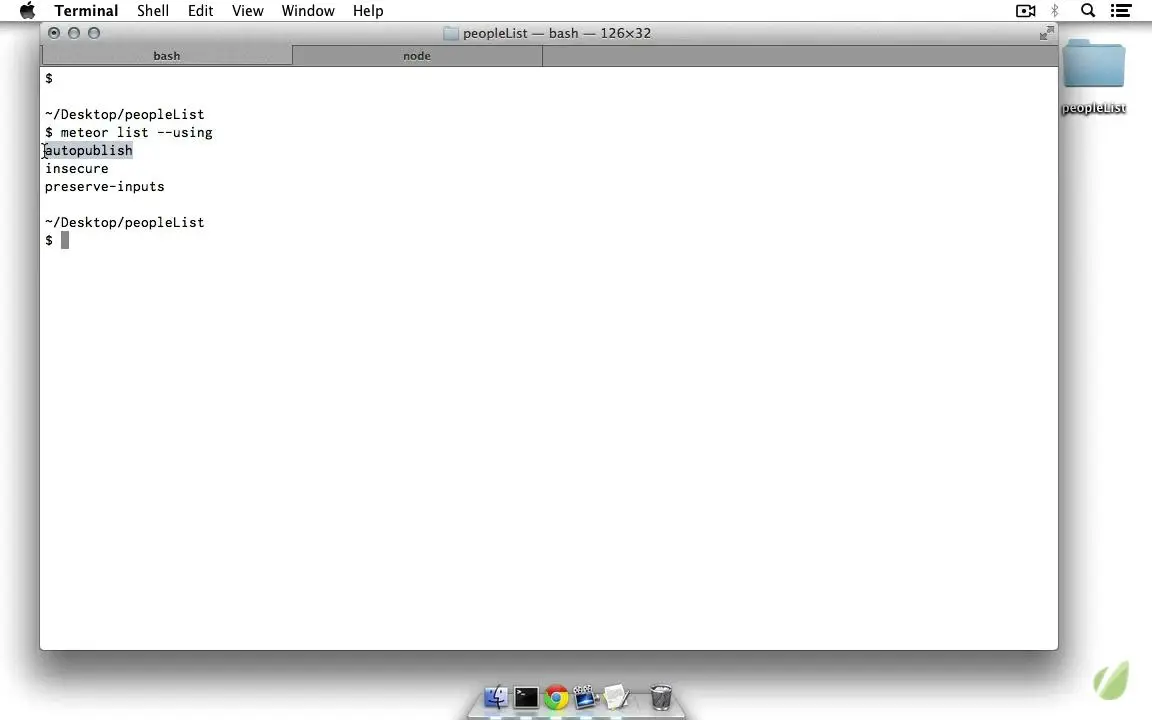Viewport: 1152px width, 720px height.
Task: Click the first '~/Desktop/peopleList' path line
Action: 124,115
